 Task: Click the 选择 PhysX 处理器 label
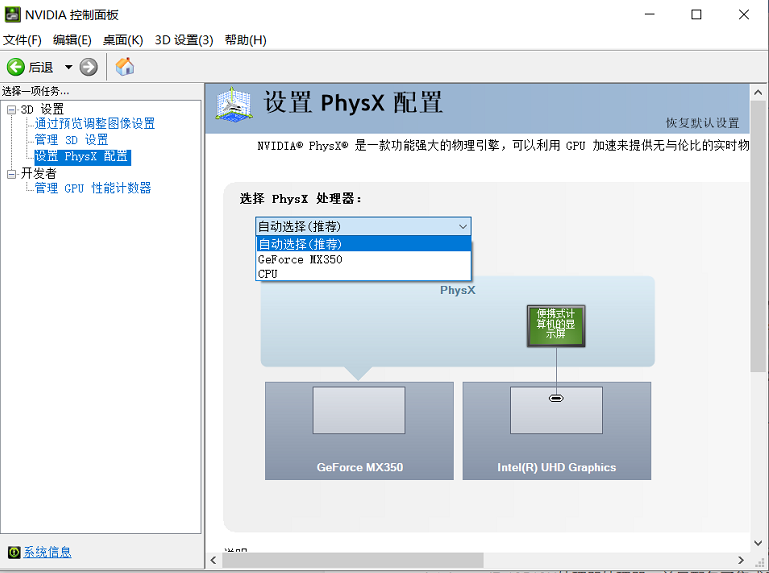(x=301, y=199)
